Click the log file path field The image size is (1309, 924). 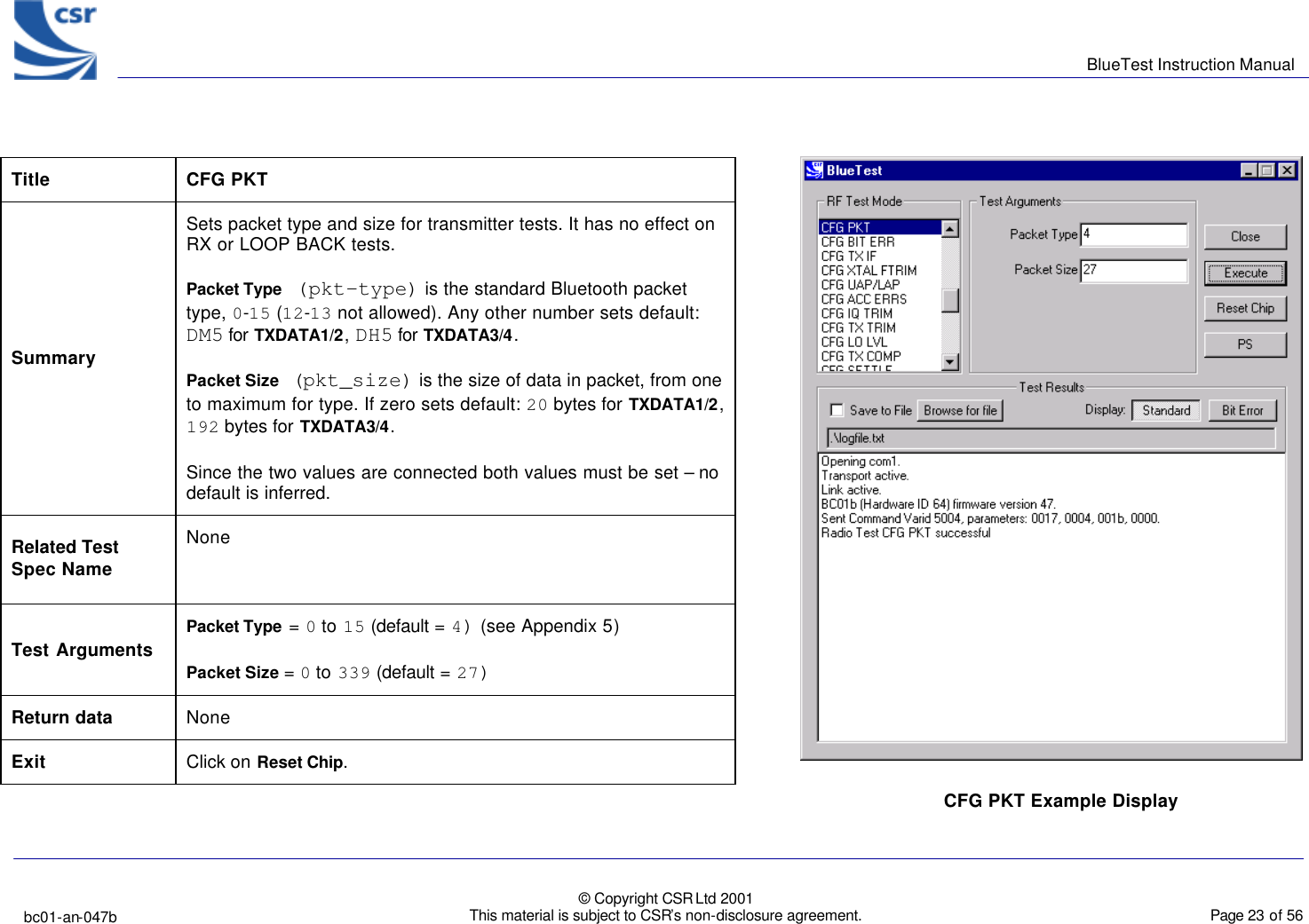(1051, 438)
